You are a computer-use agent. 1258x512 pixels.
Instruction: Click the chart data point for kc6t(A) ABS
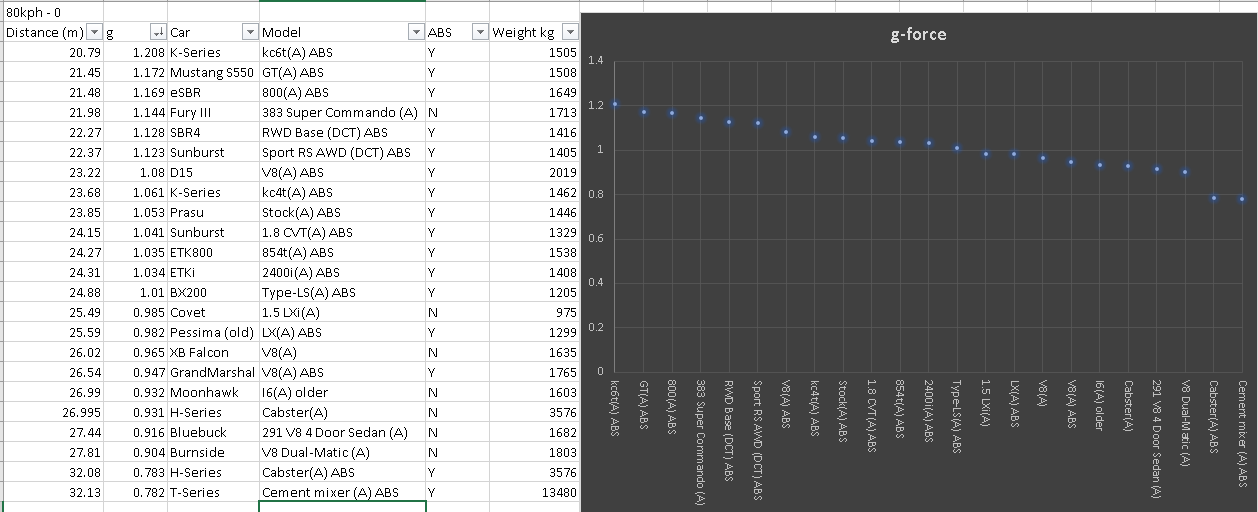[x=615, y=104]
